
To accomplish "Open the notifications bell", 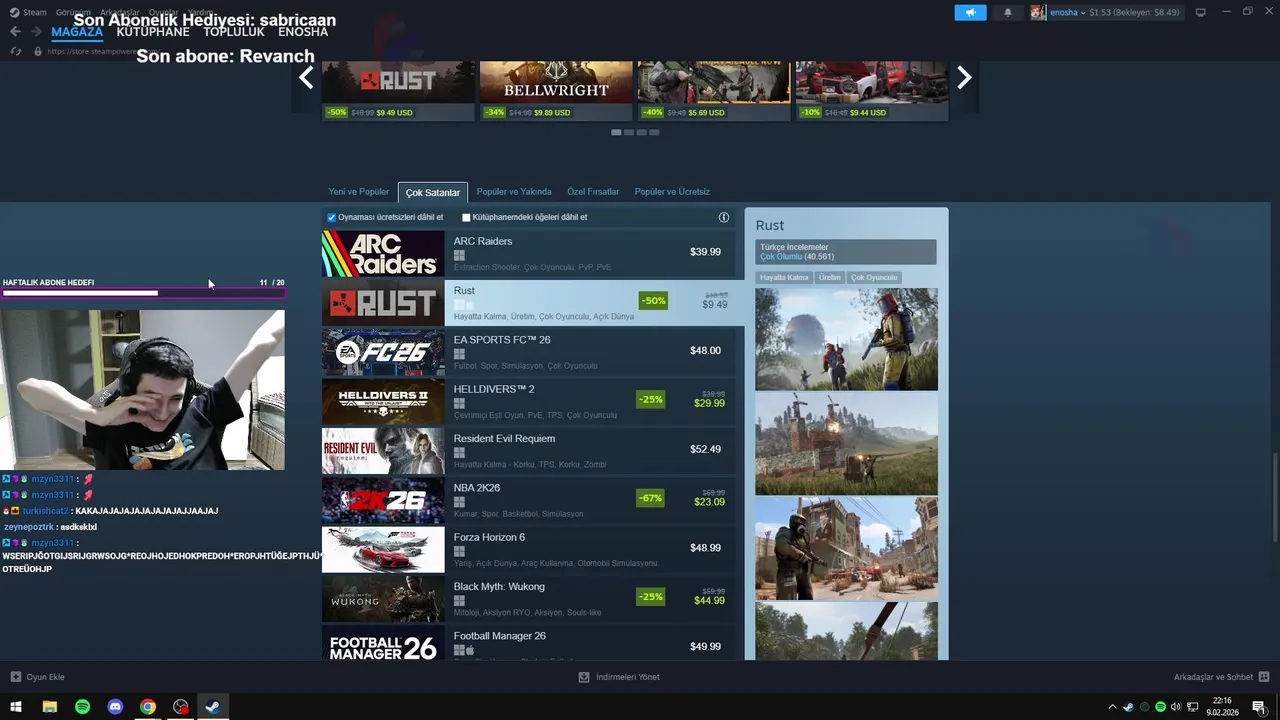I will pyautogui.click(x=1007, y=12).
